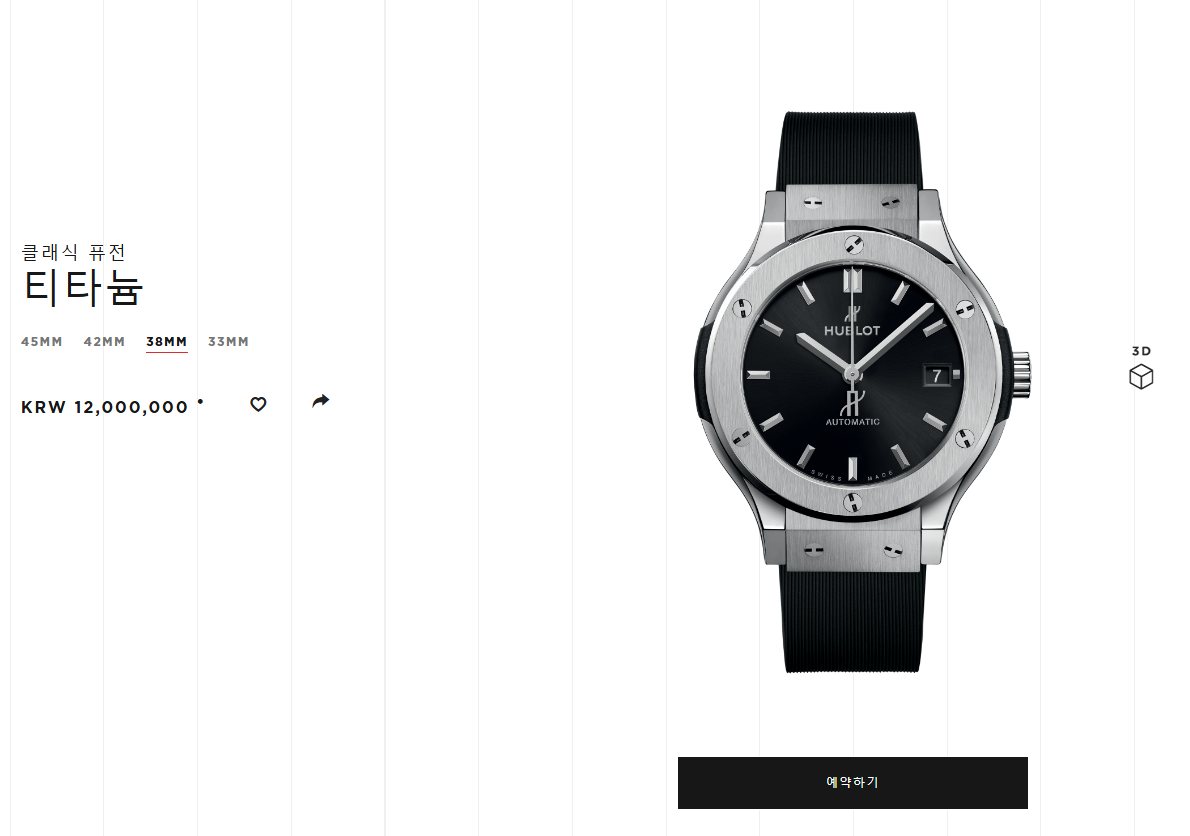Select the 42MM size tab
The image size is (1190, 836).
click(x=104, y=342)
